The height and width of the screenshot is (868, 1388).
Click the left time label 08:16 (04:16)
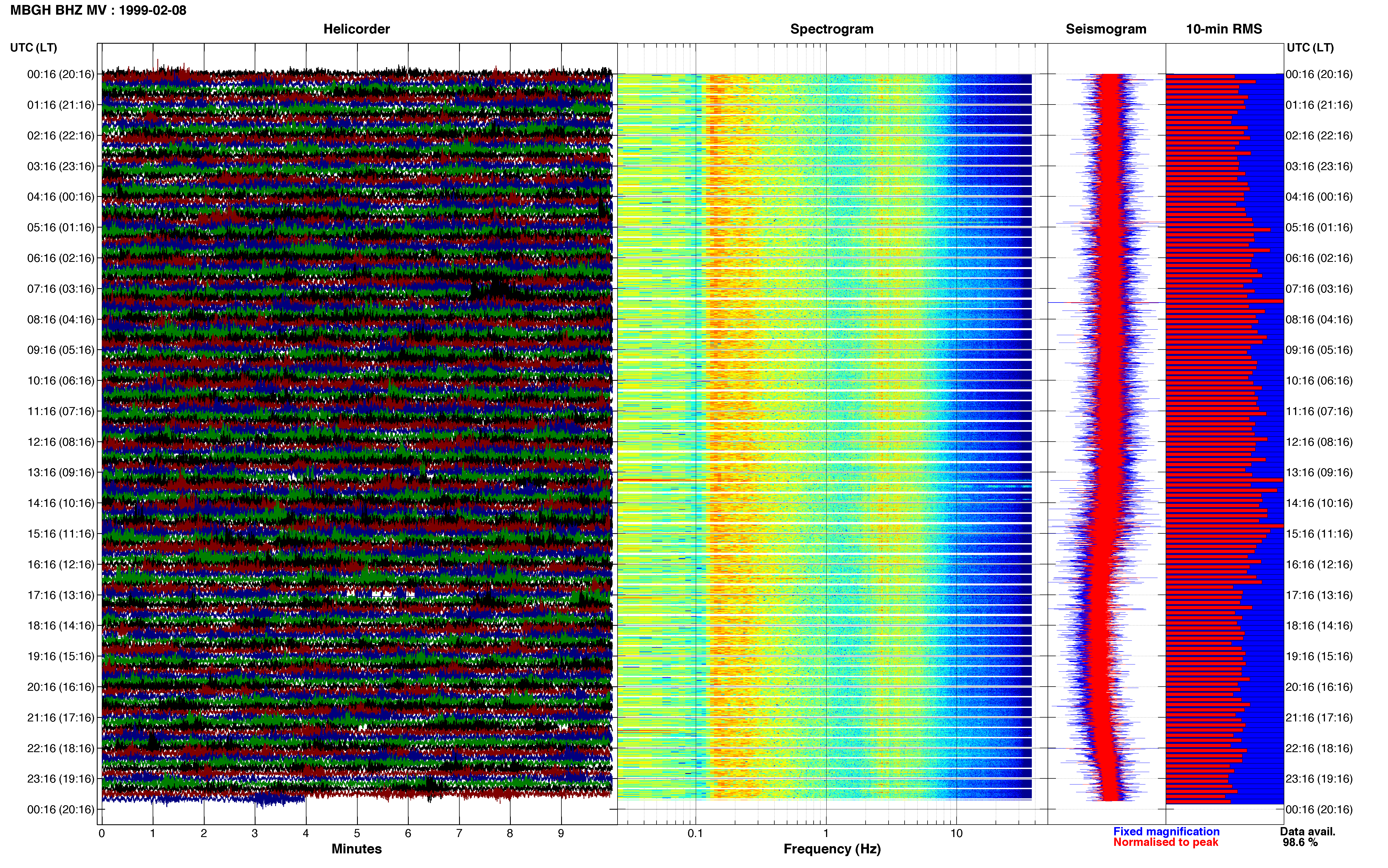(x=61, y=319)
